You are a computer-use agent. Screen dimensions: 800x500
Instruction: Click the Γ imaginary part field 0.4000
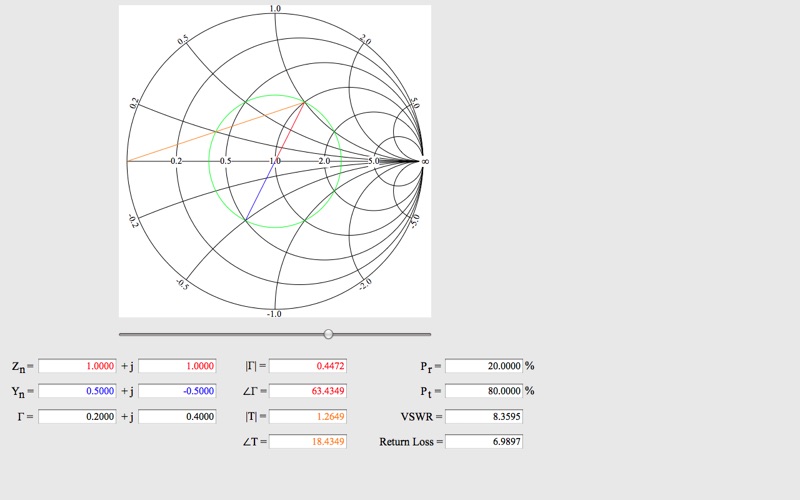tap(177, 416)
